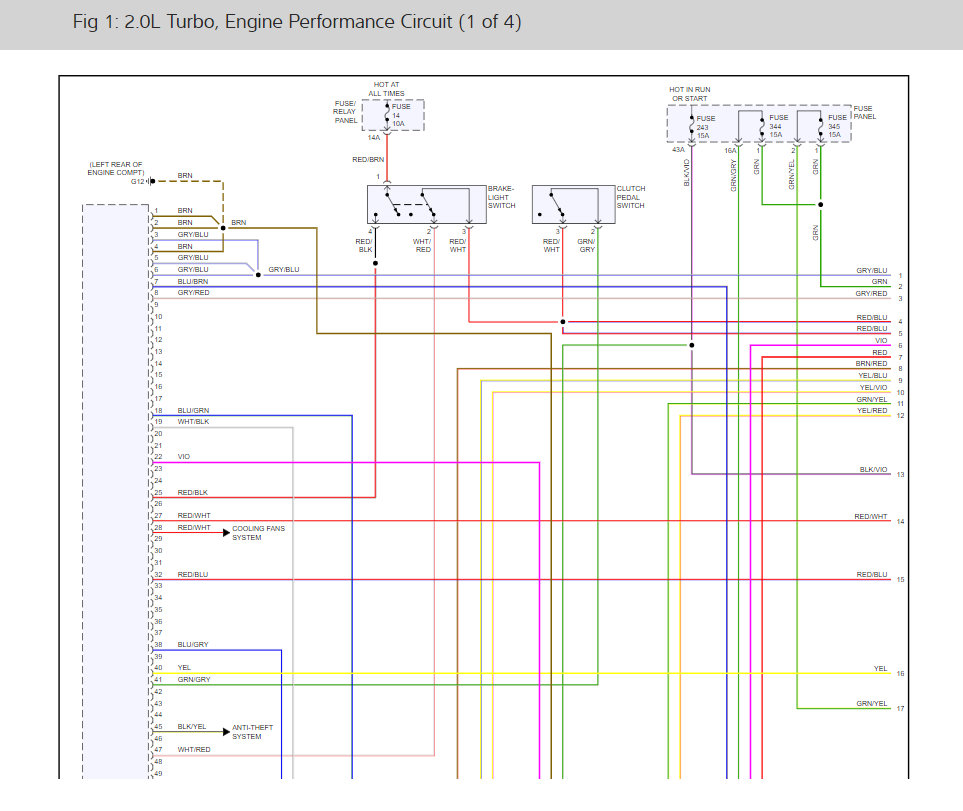
Task: Click the Cooling Fans System arrow
Action: pyautogui.click(x=226, y=532)
